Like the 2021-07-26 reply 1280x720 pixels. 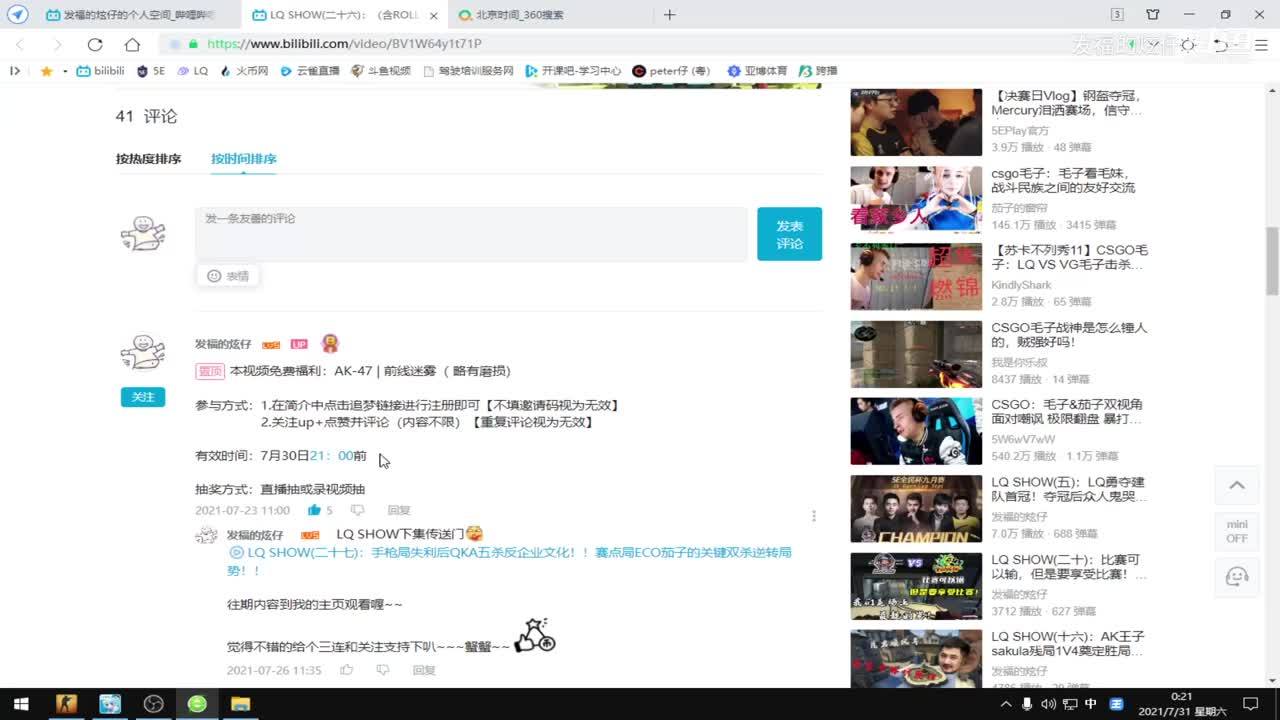[346, 670]
